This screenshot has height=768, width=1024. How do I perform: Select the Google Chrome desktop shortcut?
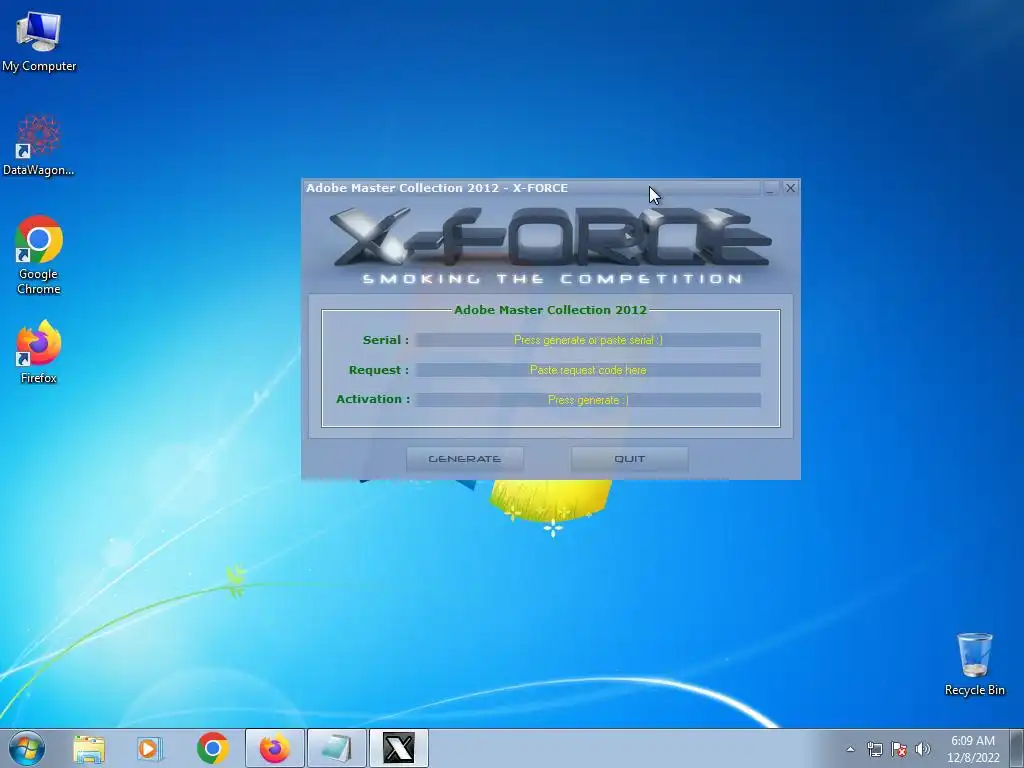[39, 255]
